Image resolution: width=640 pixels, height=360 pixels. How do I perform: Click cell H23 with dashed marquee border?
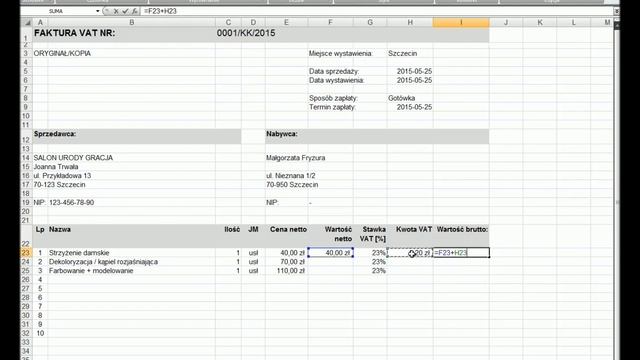point(410,253)
